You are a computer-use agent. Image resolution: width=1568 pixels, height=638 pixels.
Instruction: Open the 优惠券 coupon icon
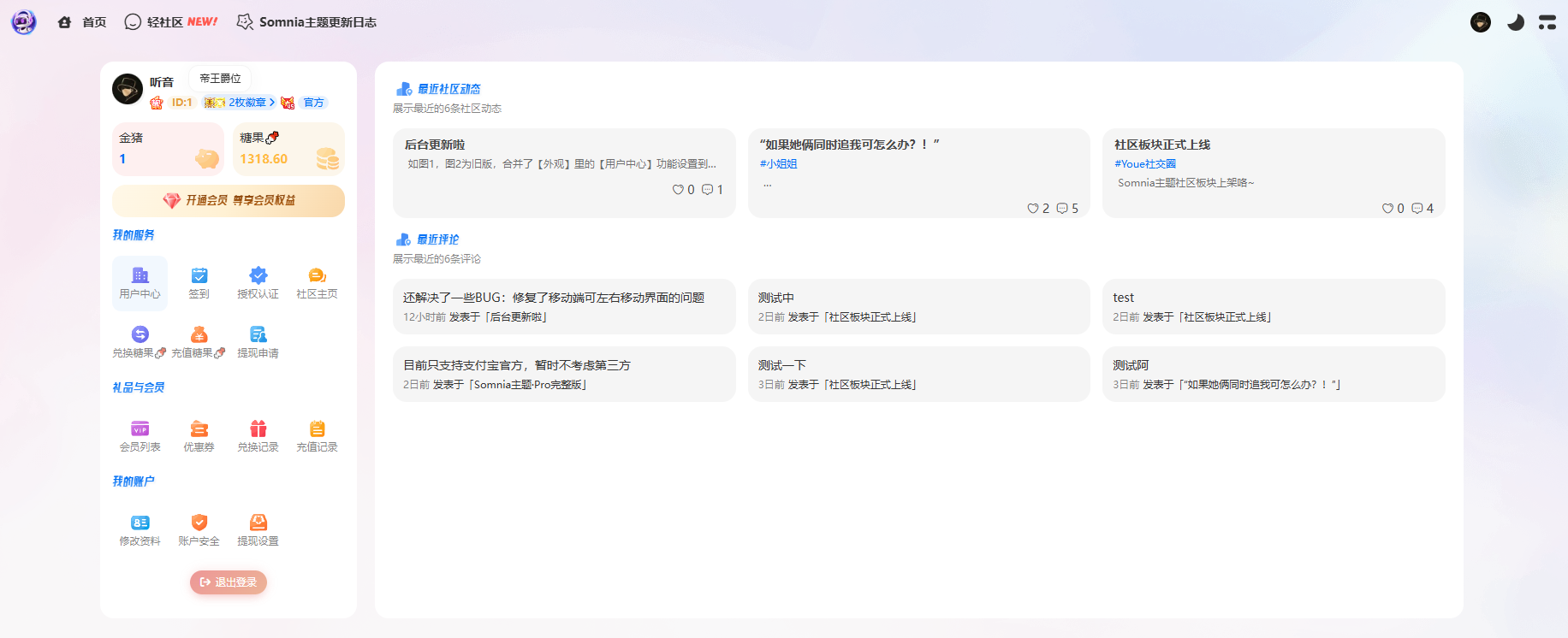pos(199,428)
